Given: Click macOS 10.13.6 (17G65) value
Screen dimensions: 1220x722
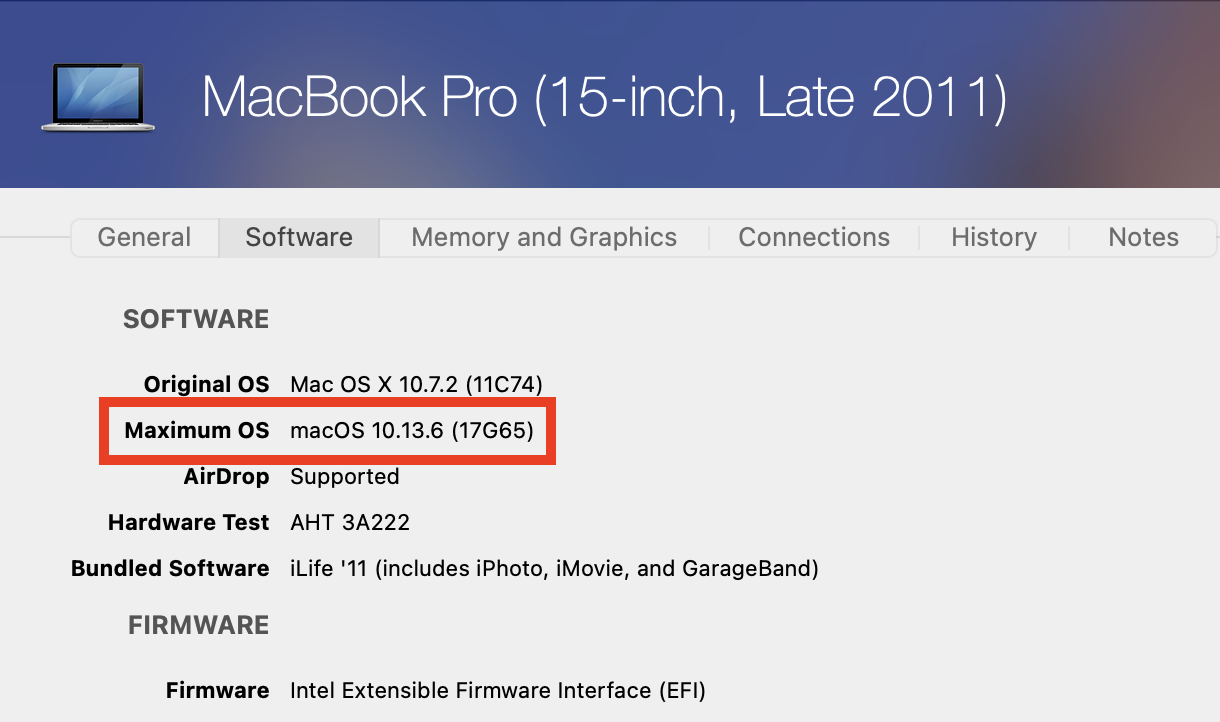Looking at the screenshot, I should [x=411, y=431].
